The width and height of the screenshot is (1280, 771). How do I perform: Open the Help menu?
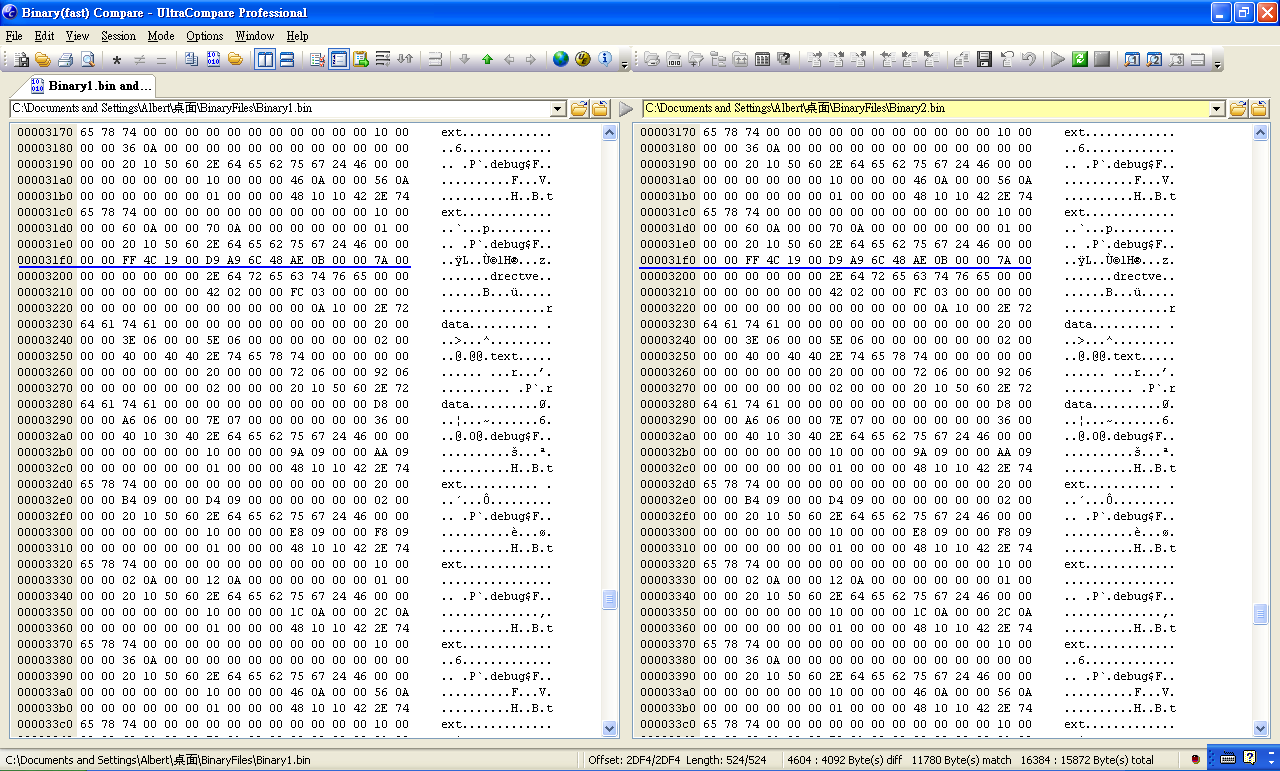pyautogui.click(x=297, y=36)
